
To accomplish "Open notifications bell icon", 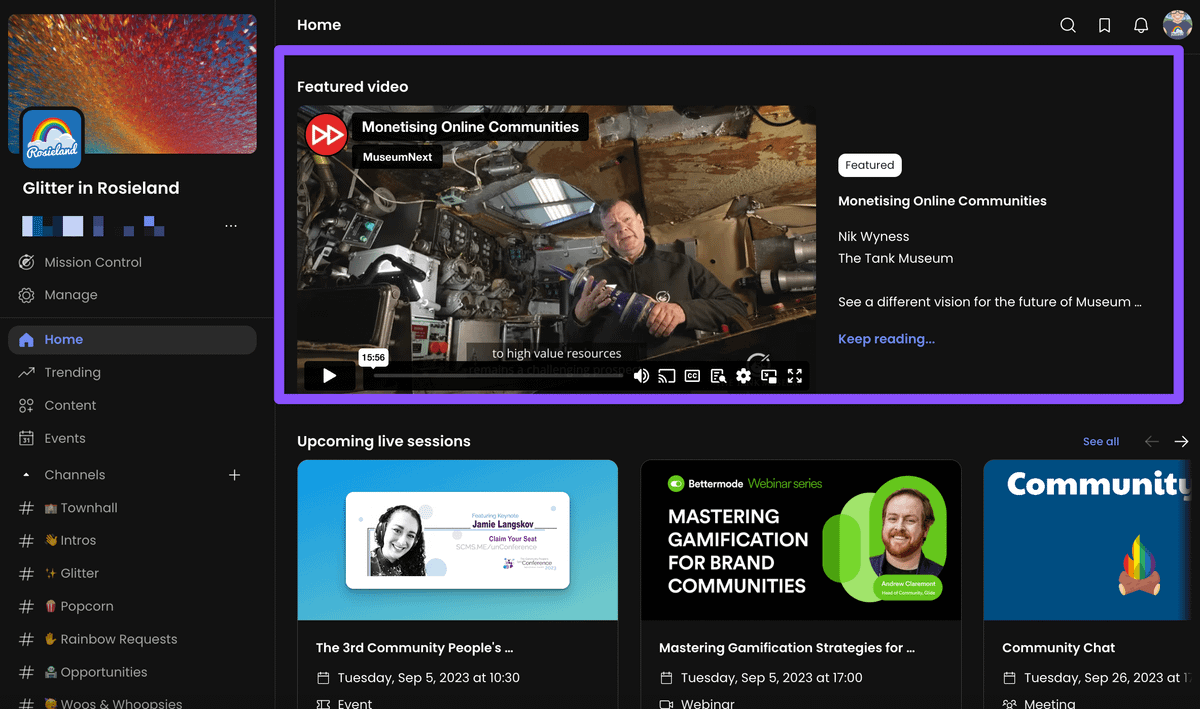I will tap(1141, 25).
